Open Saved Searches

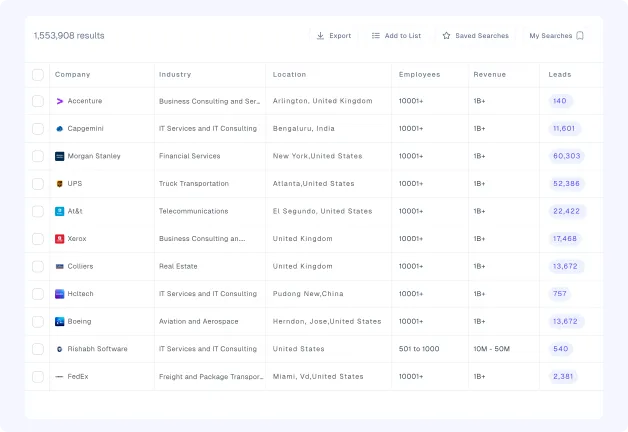tap(475, 36)
